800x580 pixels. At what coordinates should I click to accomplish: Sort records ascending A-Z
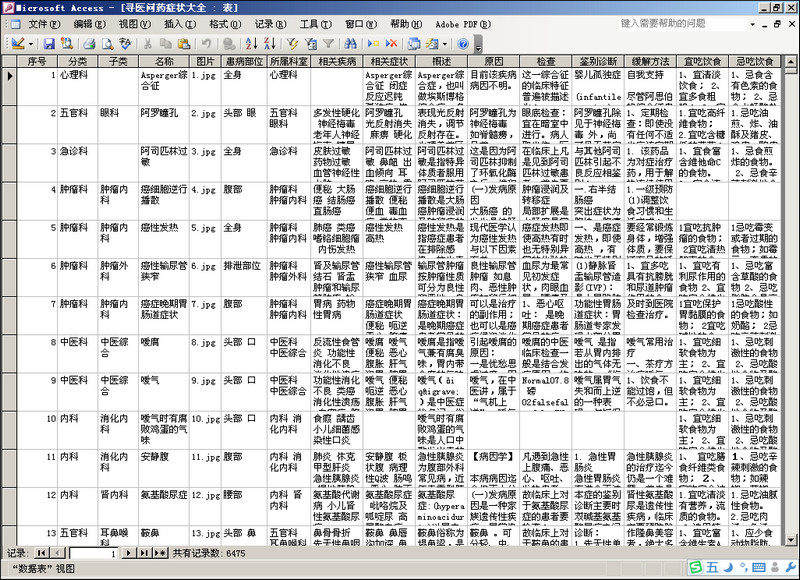[251, 44]
